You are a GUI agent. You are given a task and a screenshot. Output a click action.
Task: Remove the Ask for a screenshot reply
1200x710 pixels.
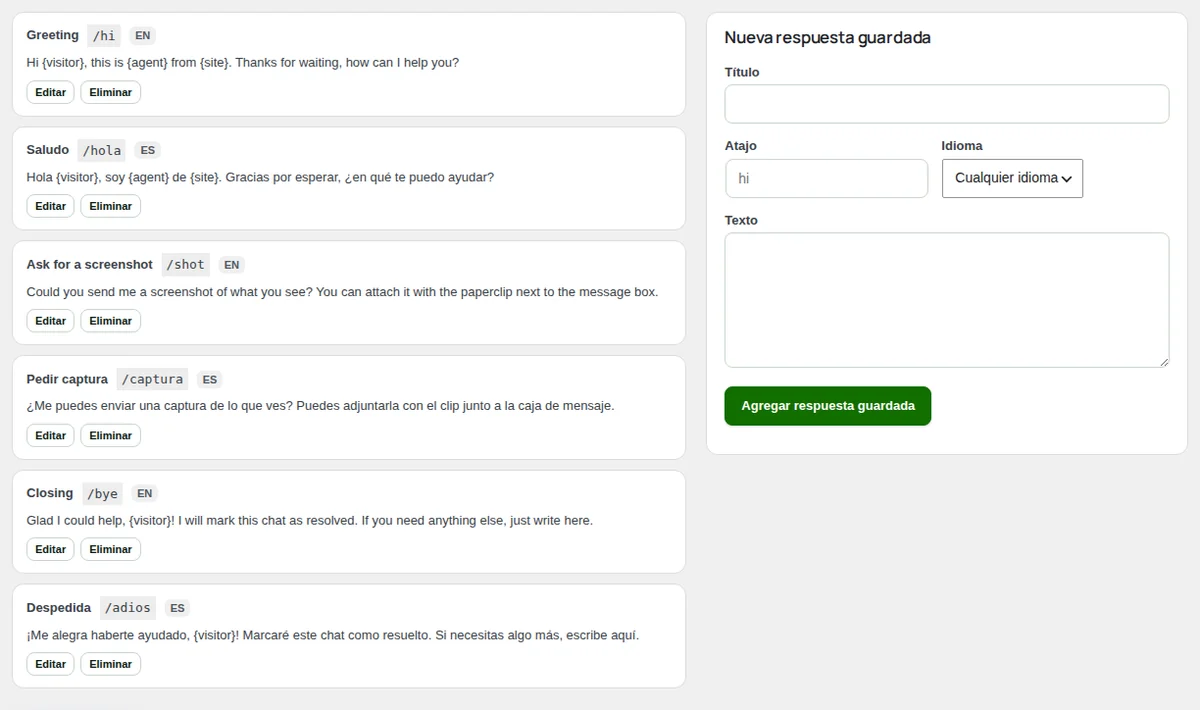click(111, 321)
